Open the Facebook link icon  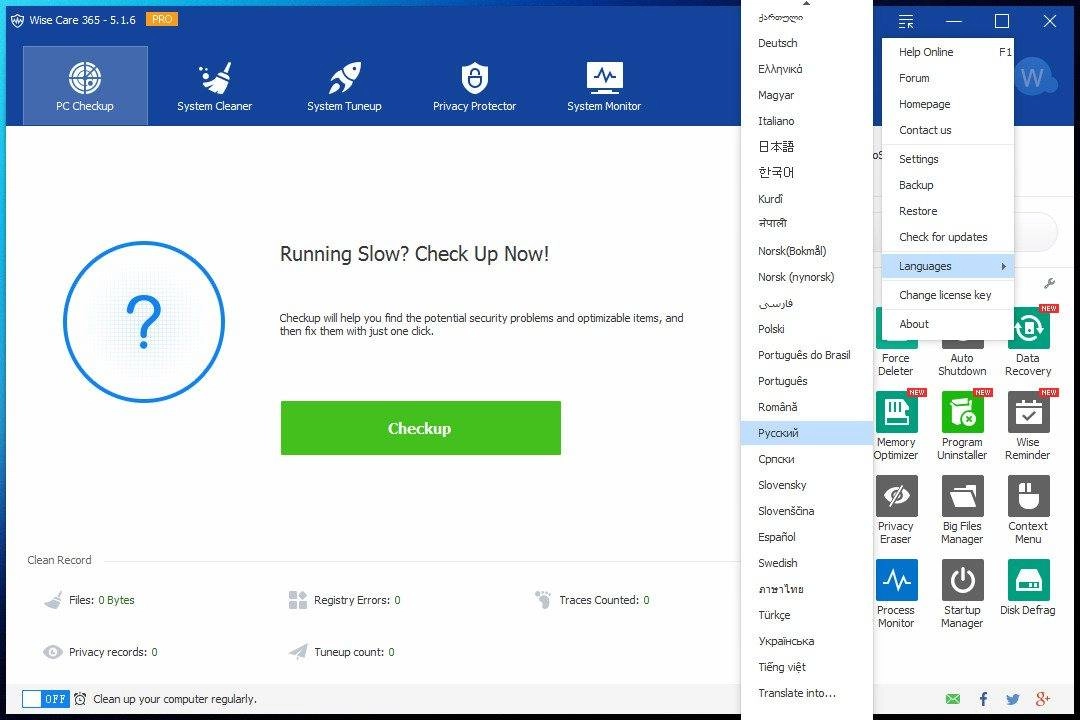pyautogui.click(x=983, y=699)
